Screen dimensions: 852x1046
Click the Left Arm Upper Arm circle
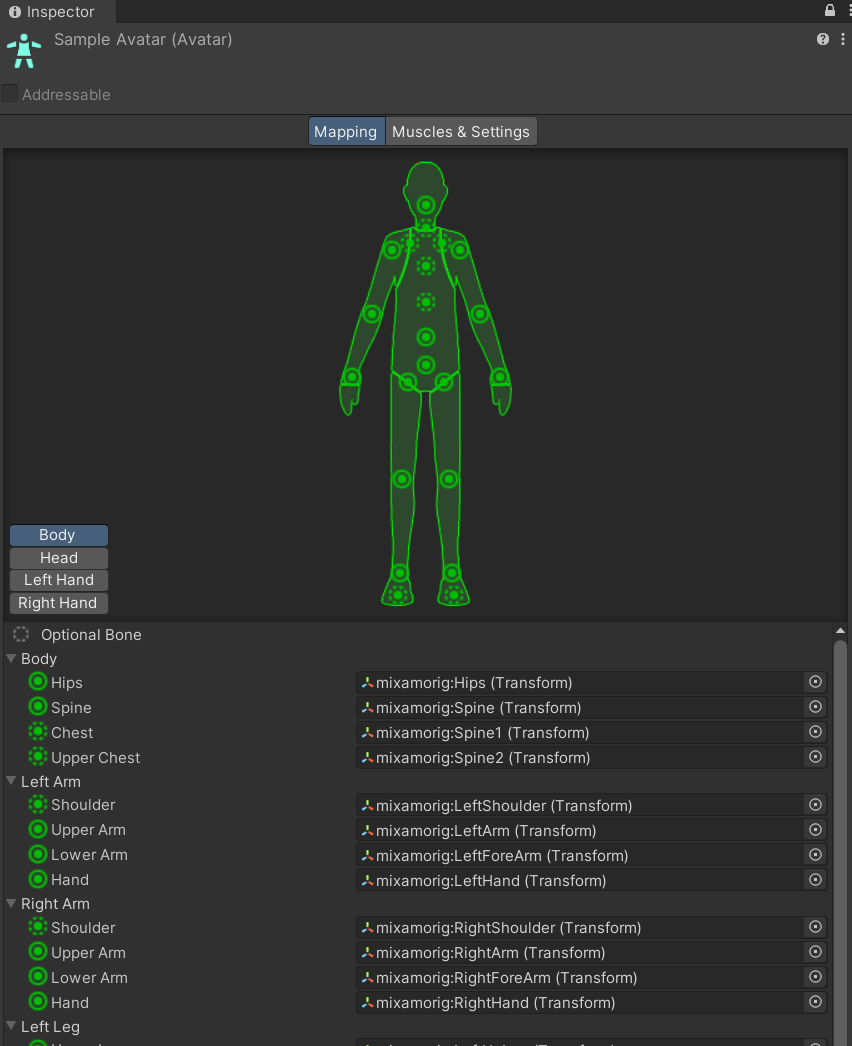point(38,829)
